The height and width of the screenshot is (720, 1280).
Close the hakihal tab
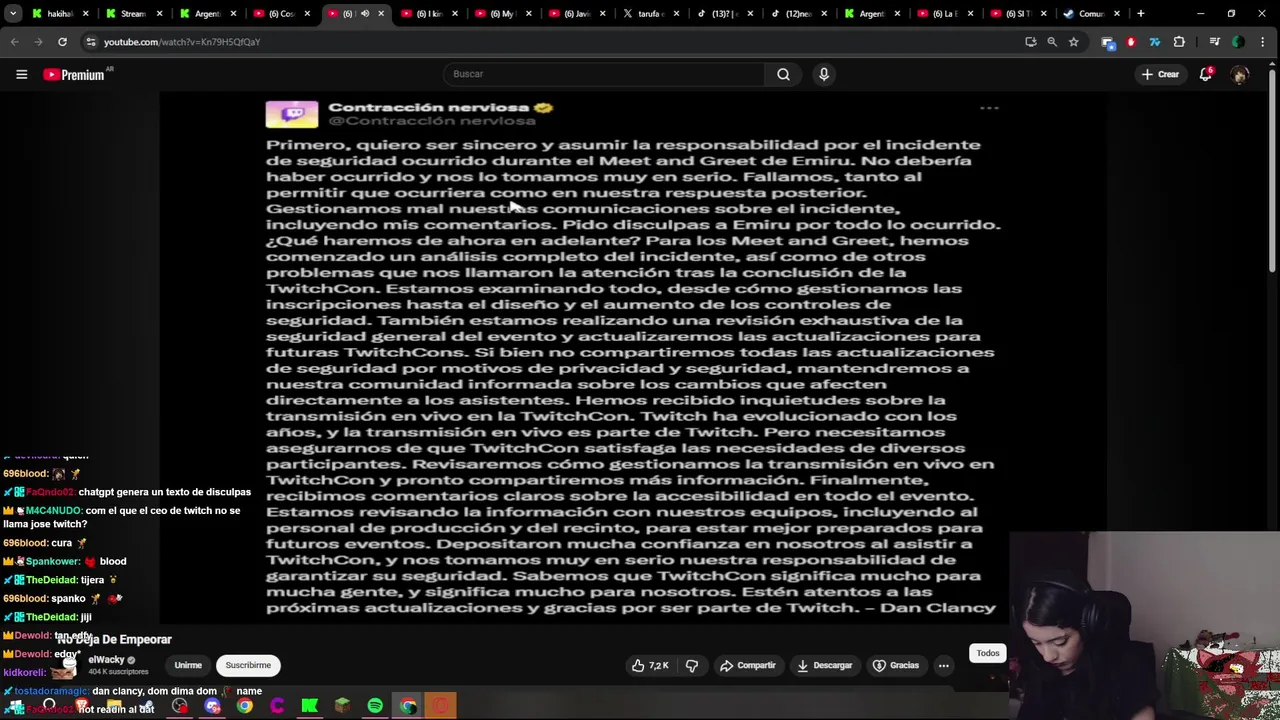pos(85,14)
